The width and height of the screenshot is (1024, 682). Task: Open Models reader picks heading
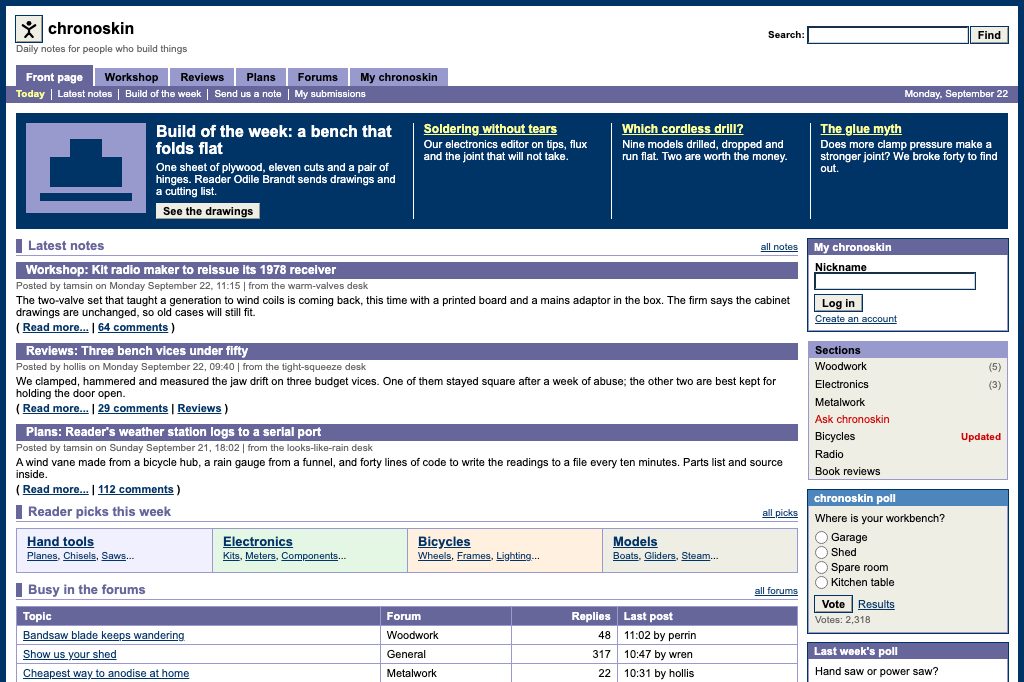tap(635, 542)
